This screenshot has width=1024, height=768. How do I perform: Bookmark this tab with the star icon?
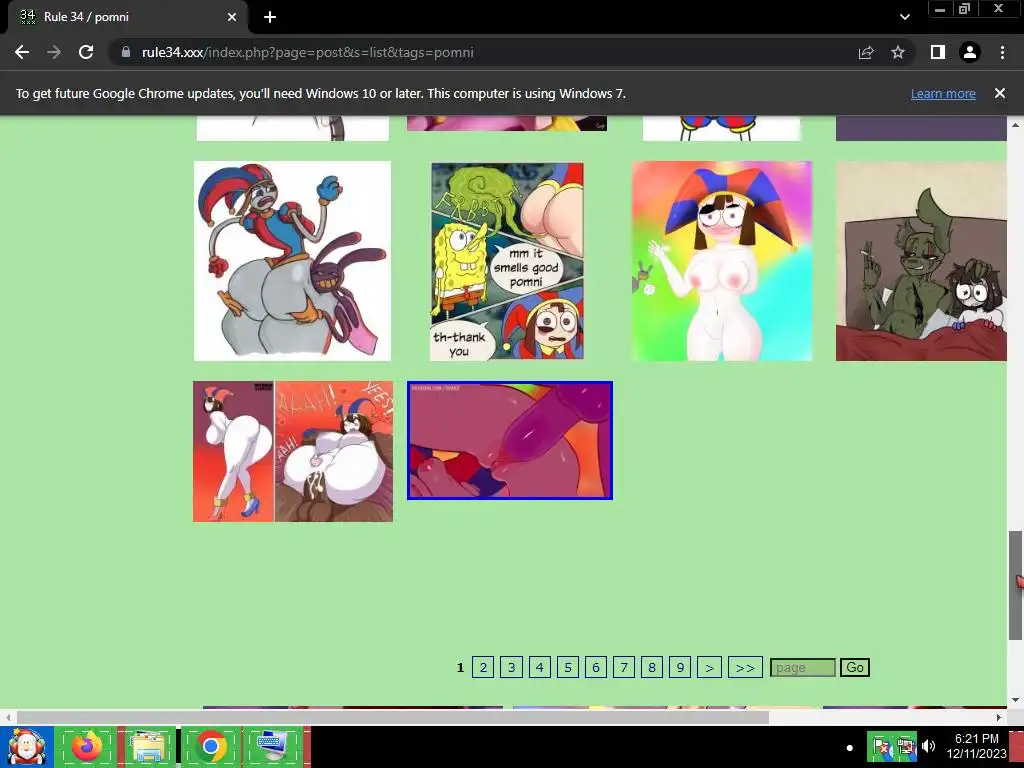point(898,52)
